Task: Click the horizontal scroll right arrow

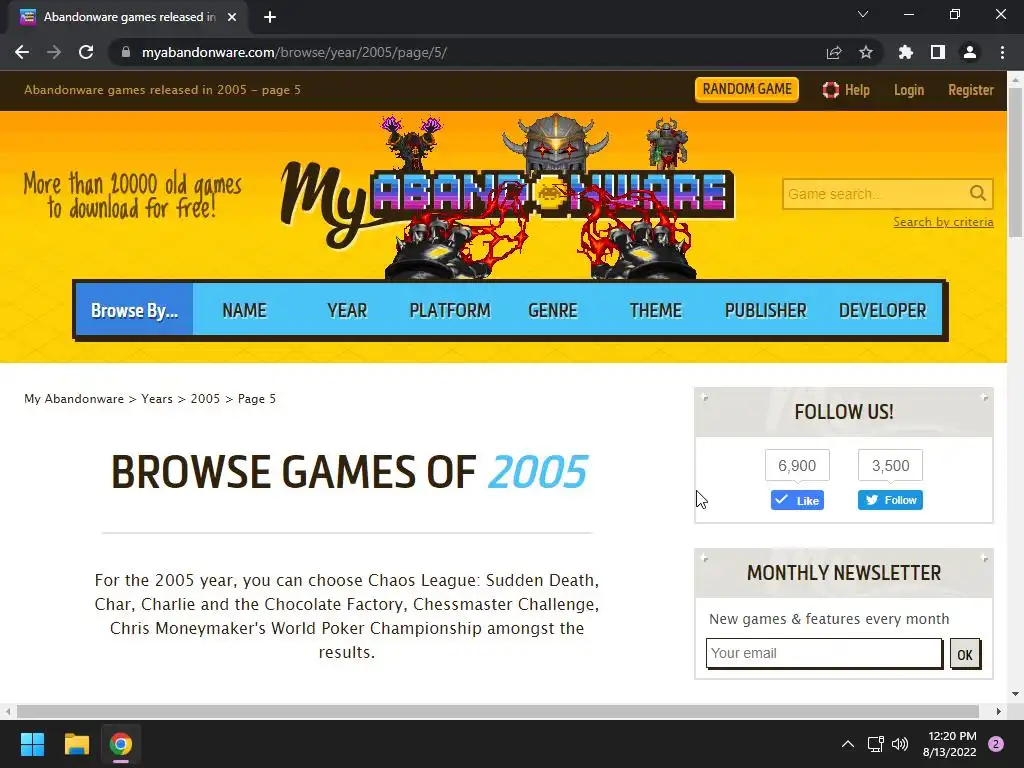Action: click(999, 711)
